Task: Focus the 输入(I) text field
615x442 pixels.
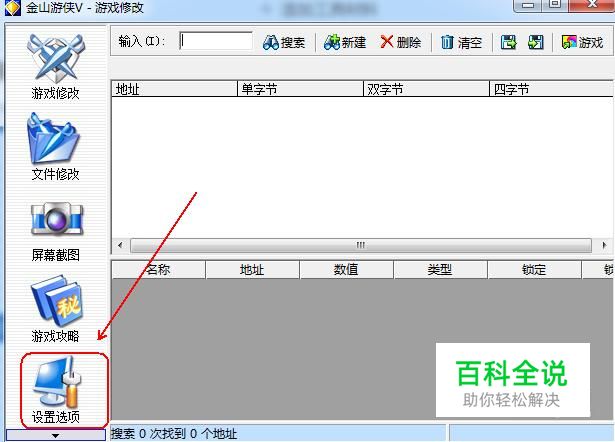Action: point(216,41)
